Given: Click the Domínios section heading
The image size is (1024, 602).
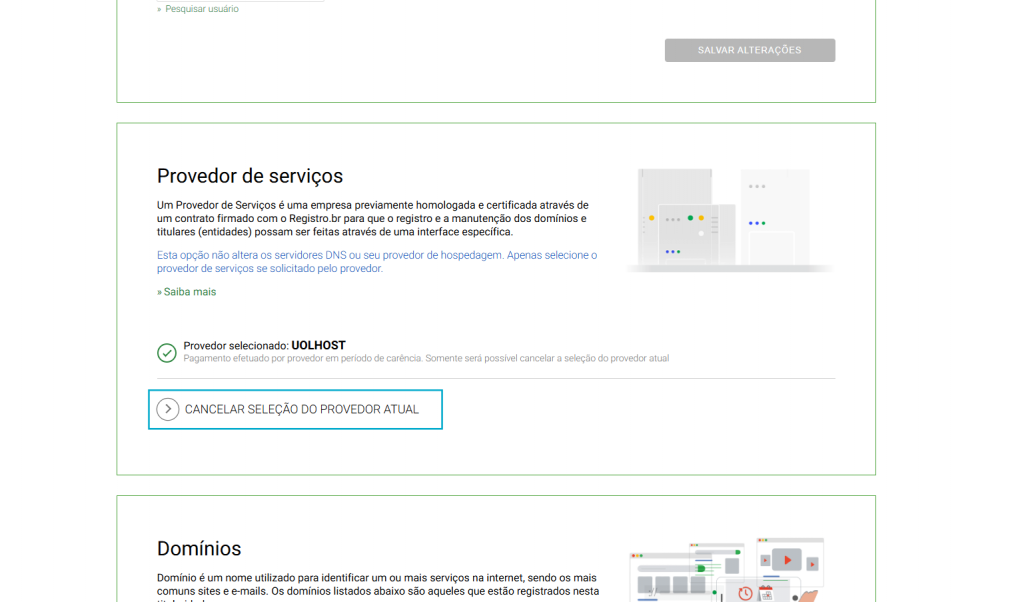Looking at the screenshot, I should click(x=199, y=548).
